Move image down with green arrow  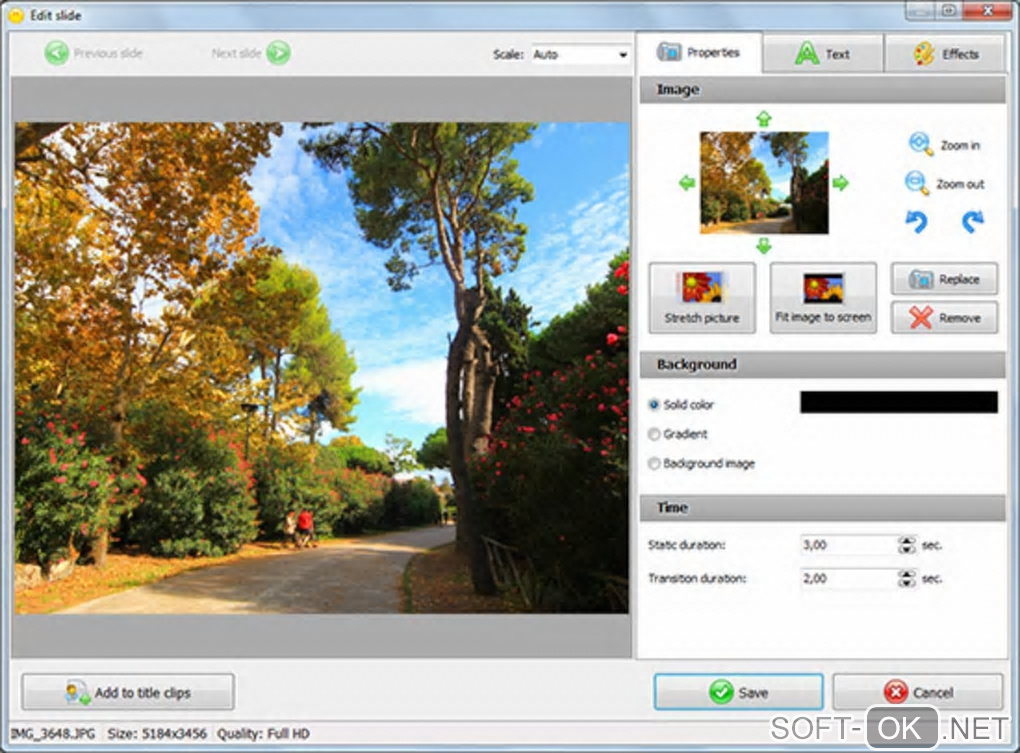764,246
